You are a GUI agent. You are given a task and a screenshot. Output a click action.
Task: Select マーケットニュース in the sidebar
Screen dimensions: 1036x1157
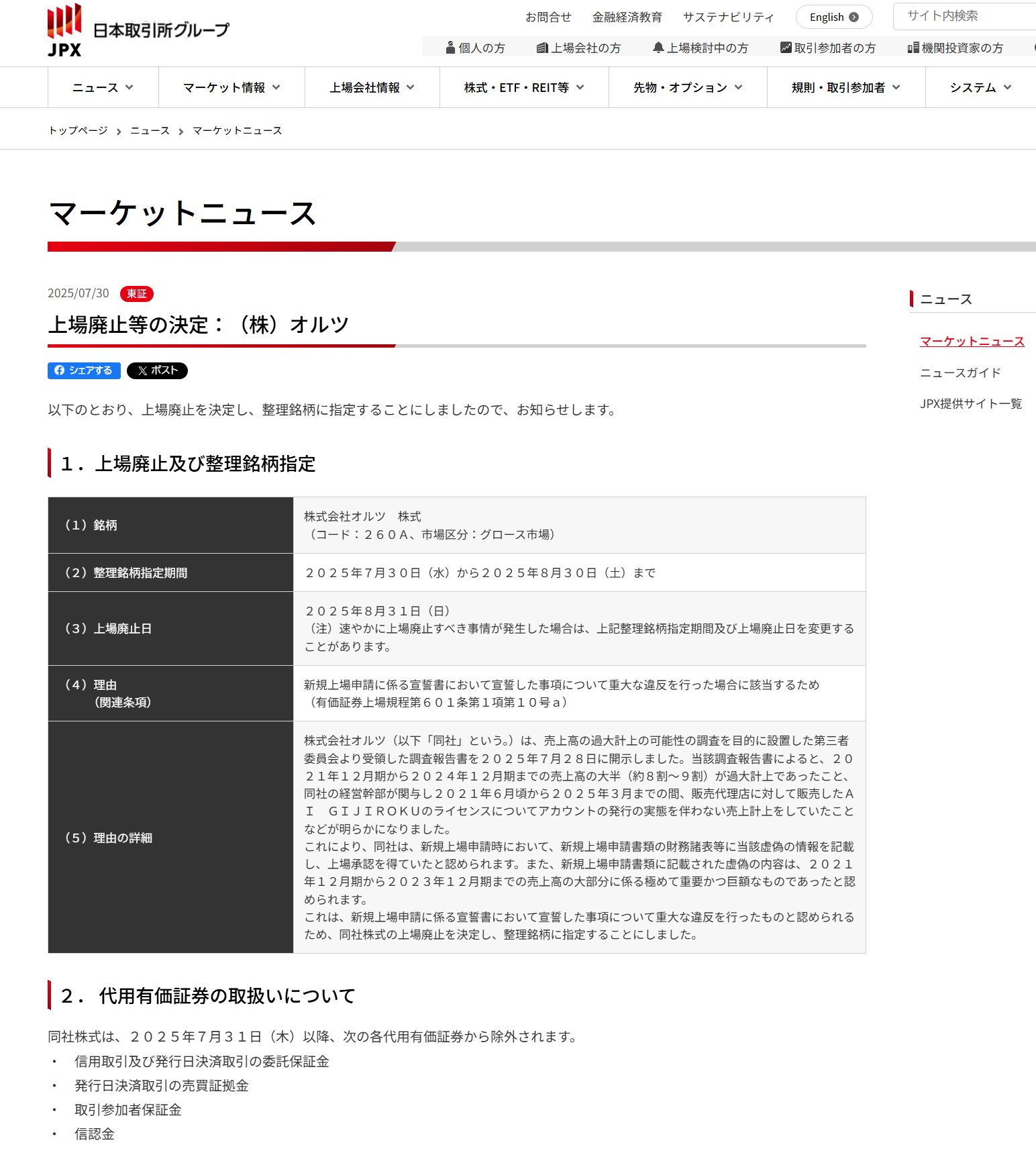click(972, 341)
